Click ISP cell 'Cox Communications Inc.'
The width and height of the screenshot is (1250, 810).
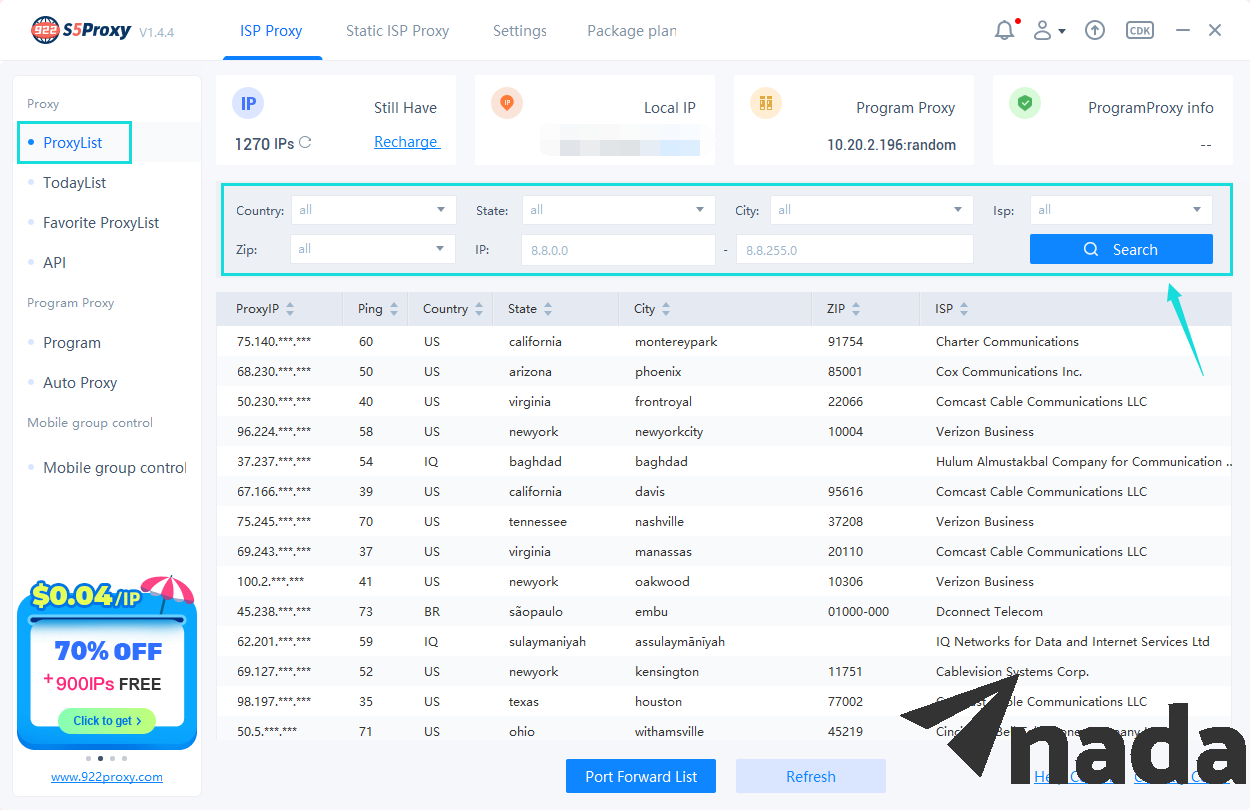pos(1009,372)
